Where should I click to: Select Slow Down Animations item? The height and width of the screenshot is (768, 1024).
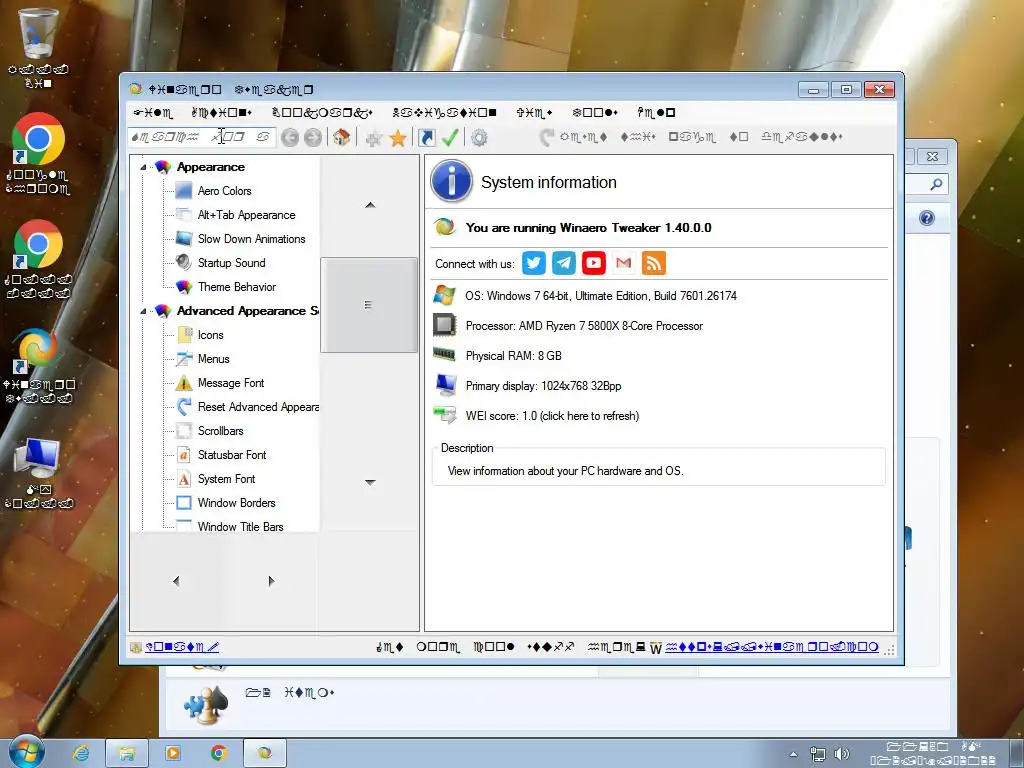tap(251, 239)
